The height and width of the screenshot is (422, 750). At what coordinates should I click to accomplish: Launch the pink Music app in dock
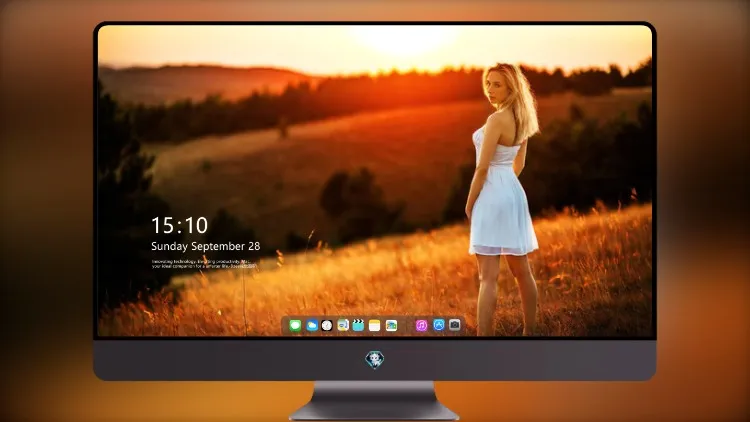[x=421, y=326]
